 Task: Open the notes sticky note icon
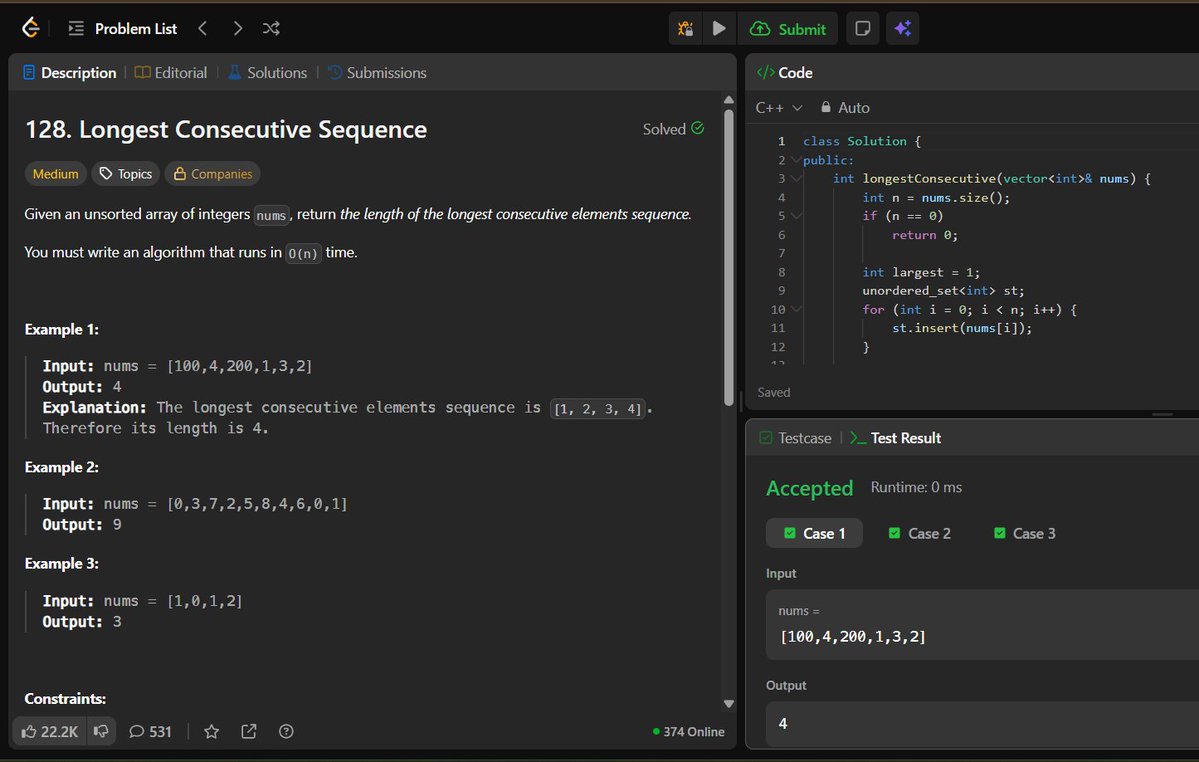[x=862, y=28]
